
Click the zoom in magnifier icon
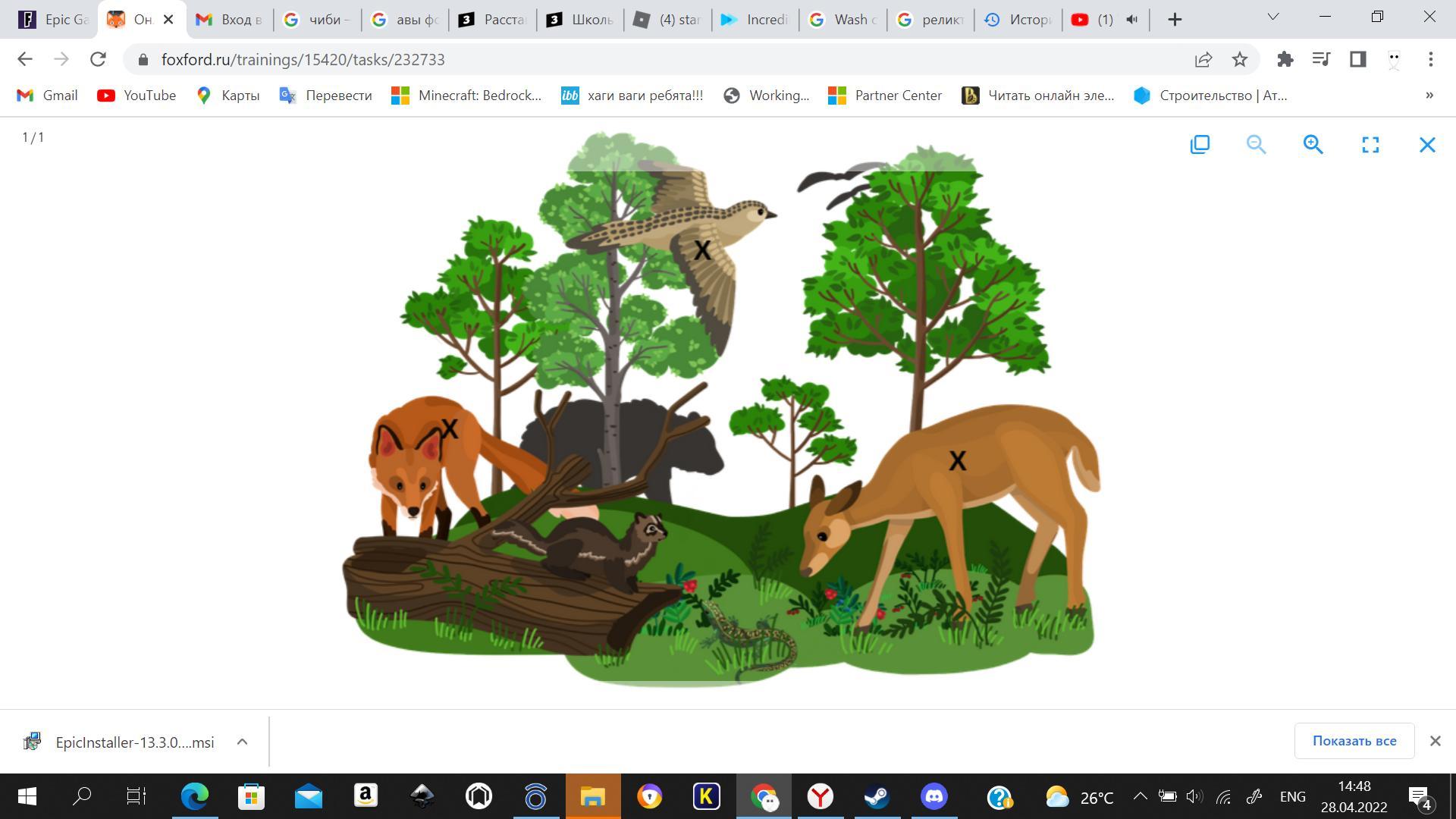(1313, 144)
